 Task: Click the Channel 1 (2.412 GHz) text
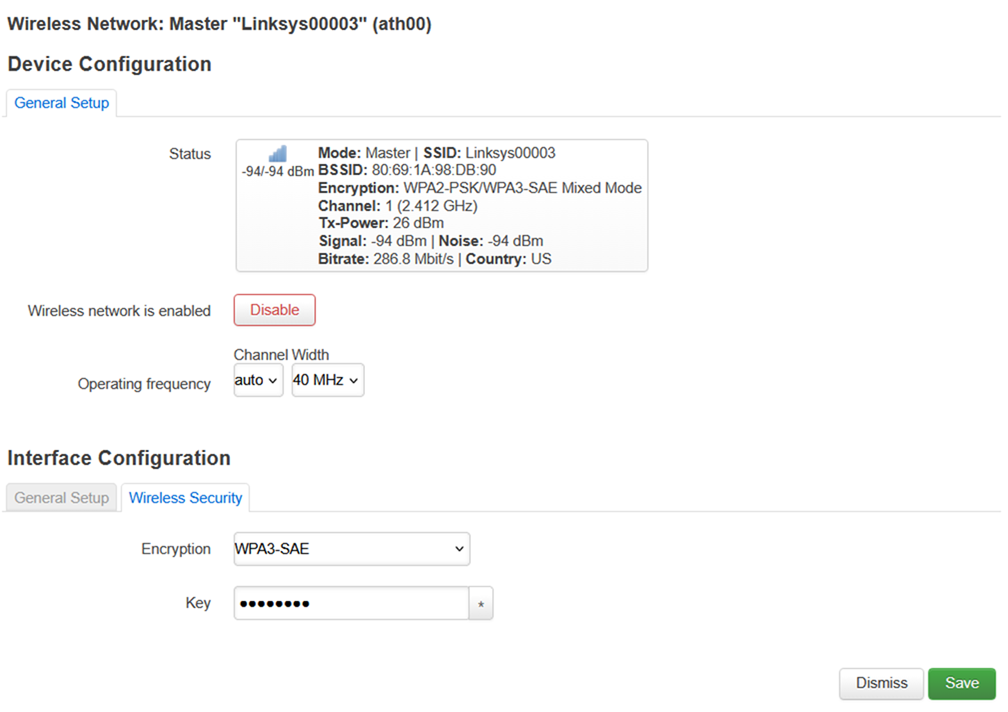[x=398, y=206]
